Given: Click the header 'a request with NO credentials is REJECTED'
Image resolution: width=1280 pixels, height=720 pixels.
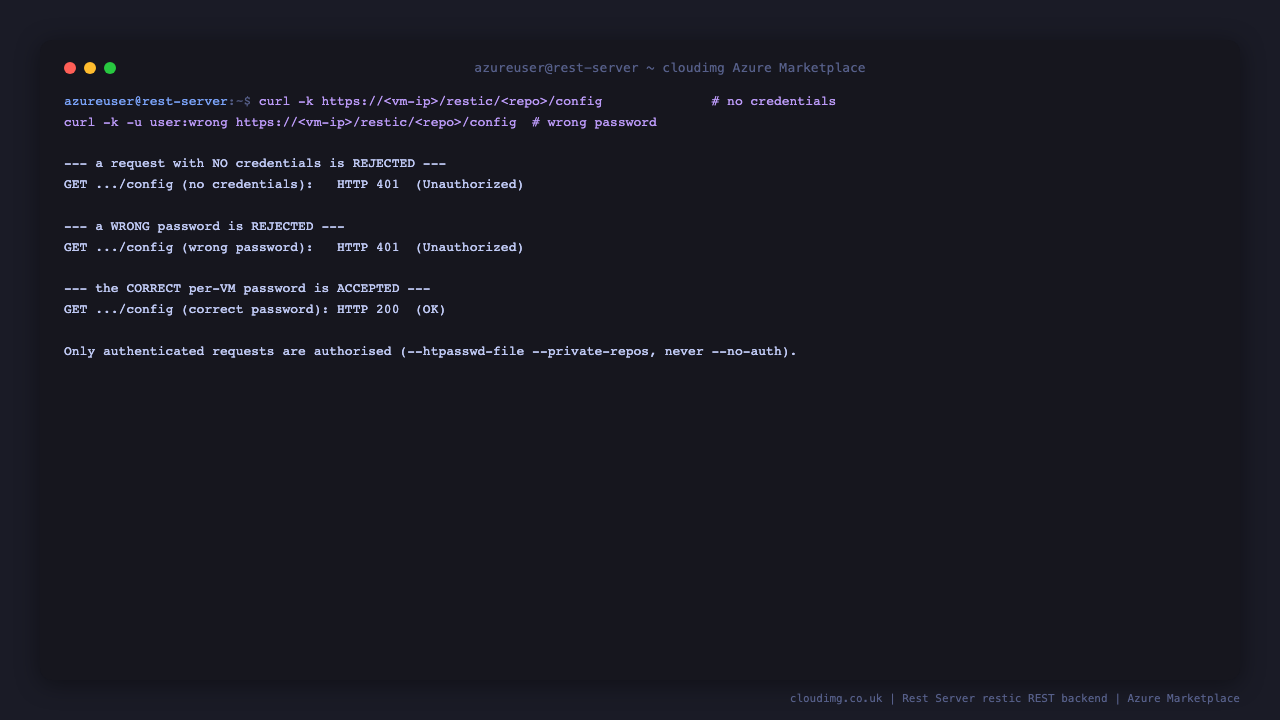Looking at the screenshot, I should (255, 164).
